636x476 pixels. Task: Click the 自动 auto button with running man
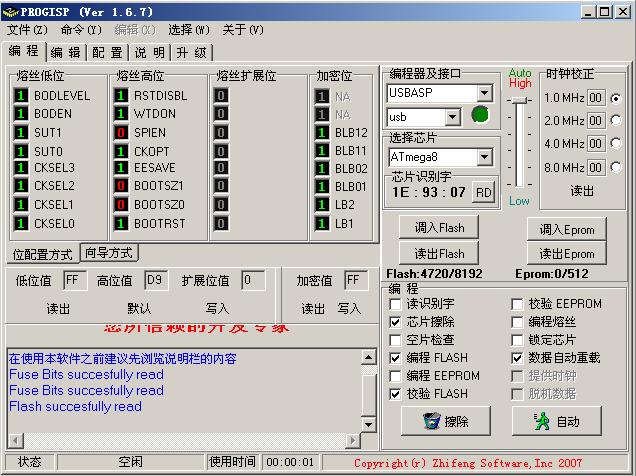(x=556, y=421)
